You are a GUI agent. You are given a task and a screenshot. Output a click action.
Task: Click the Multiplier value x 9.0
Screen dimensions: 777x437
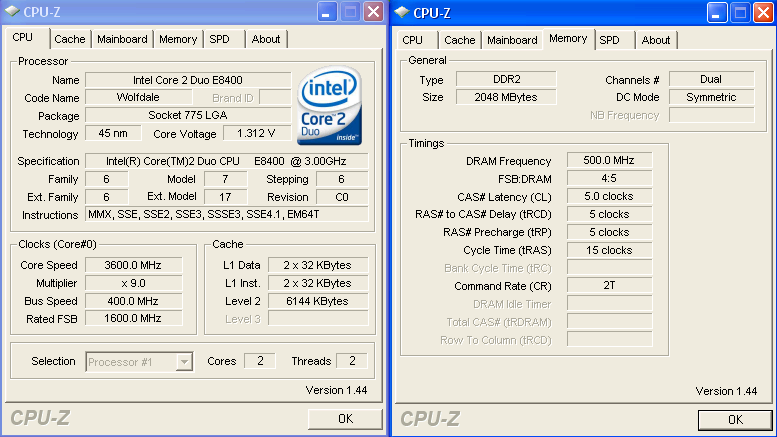point(133,283)
